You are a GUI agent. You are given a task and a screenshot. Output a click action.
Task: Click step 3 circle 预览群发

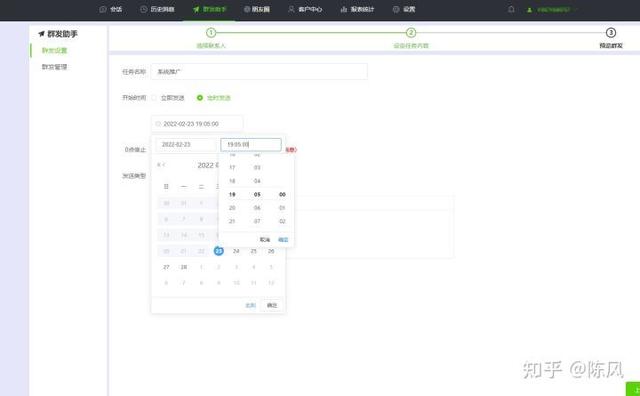611,33
